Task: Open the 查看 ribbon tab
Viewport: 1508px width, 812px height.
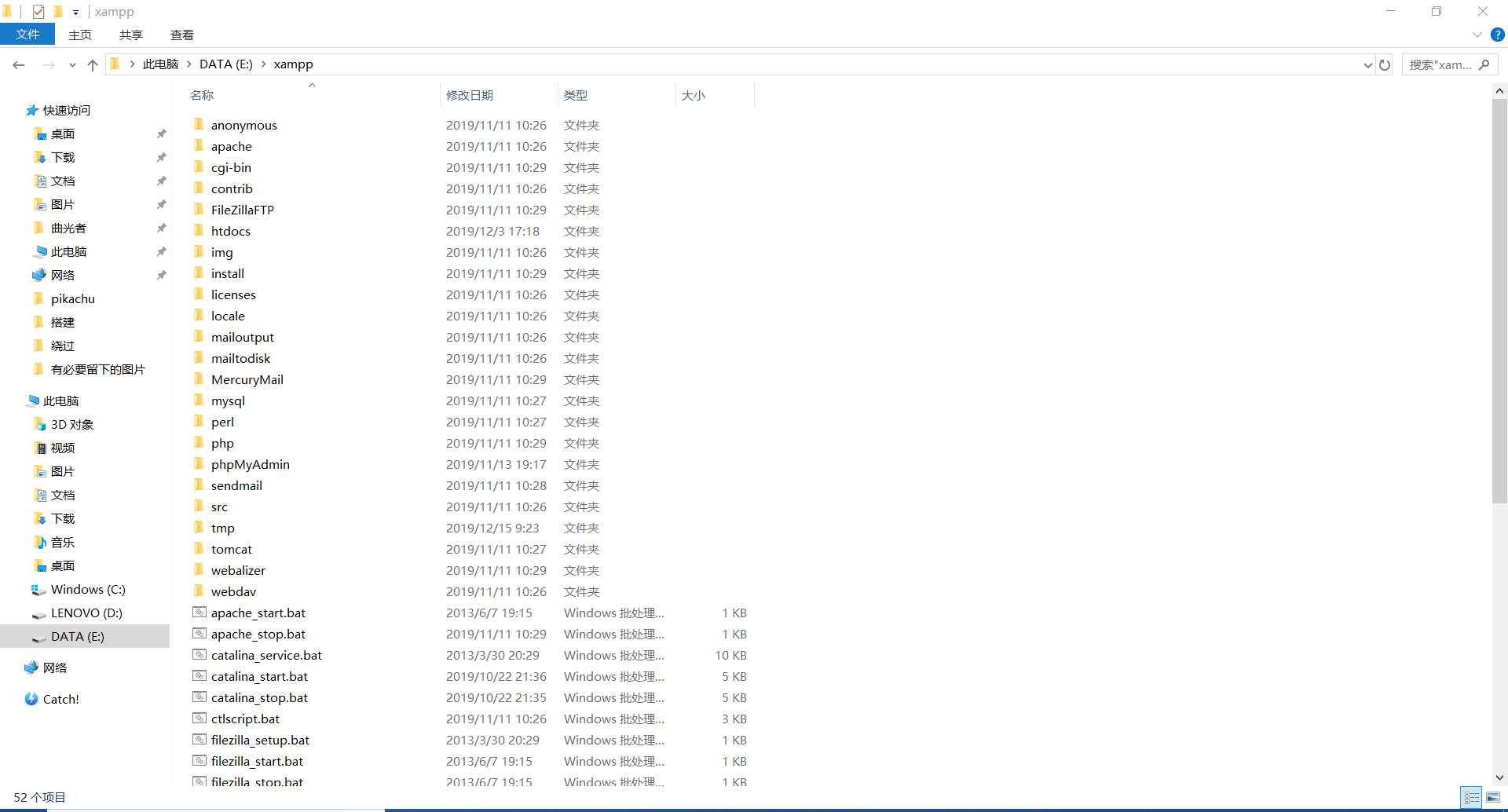Action: (182, 35)
